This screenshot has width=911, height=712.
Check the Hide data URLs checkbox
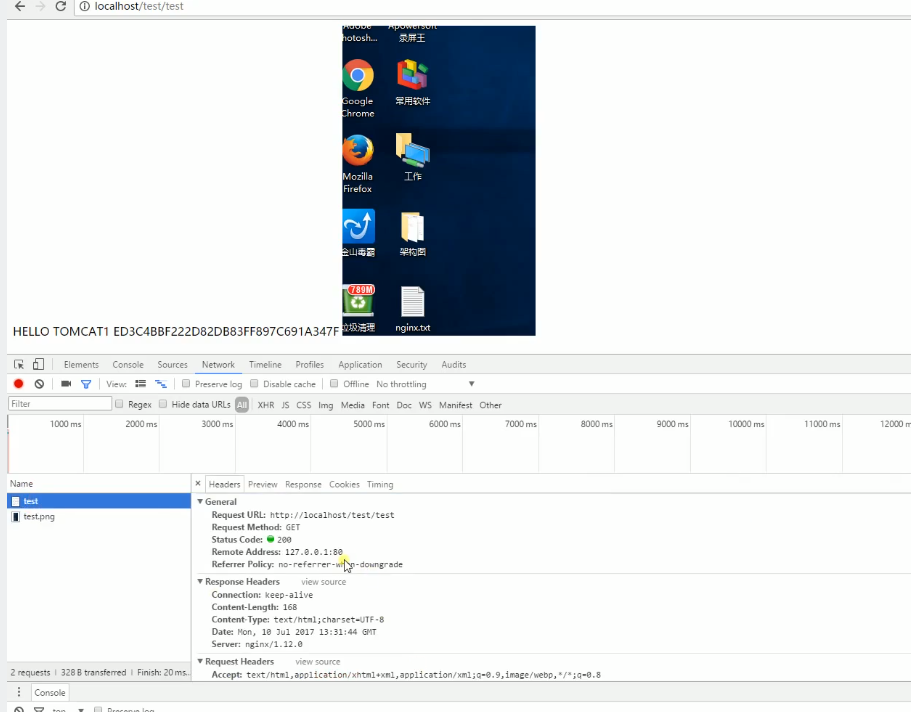[x=163, y=404]
